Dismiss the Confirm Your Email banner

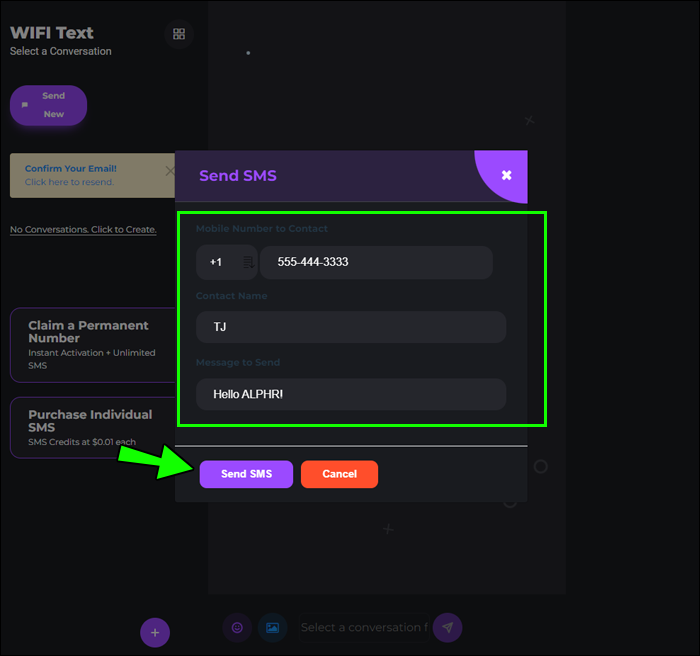(x=169, y=171)
